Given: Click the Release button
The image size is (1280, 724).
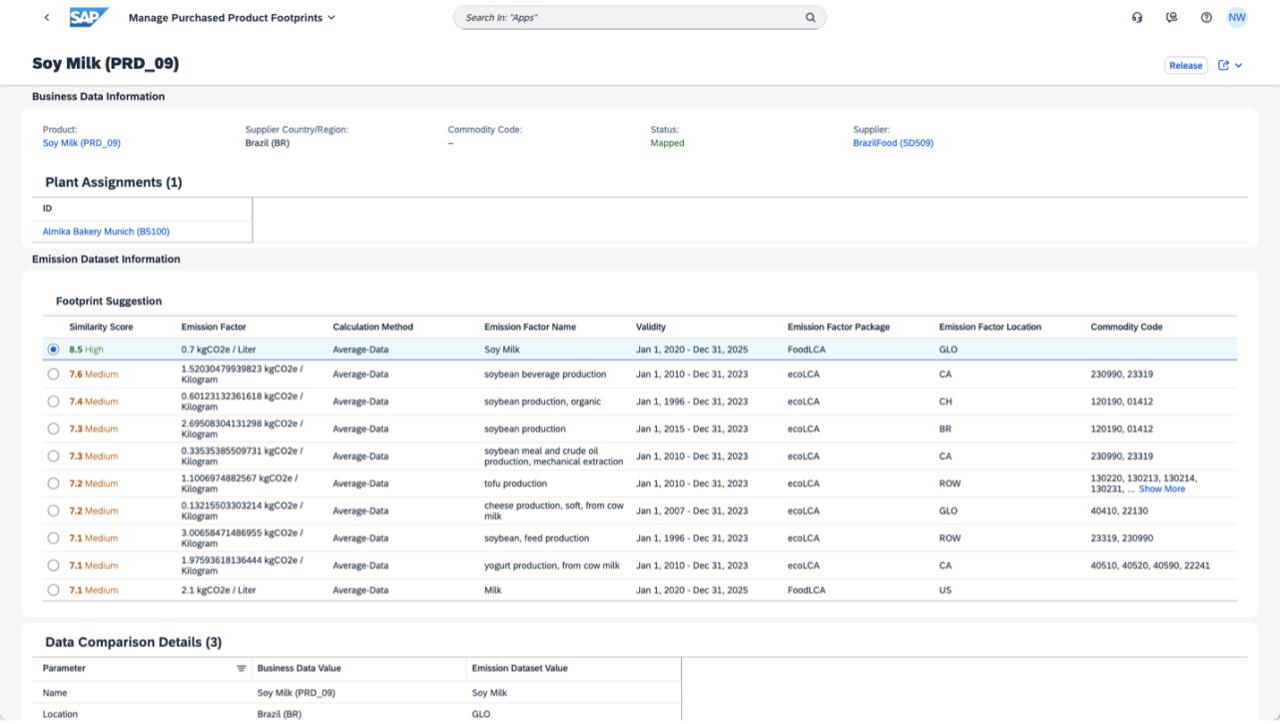Looking at the screenshot, I should pyautogui.click(x=1186, y=65).
